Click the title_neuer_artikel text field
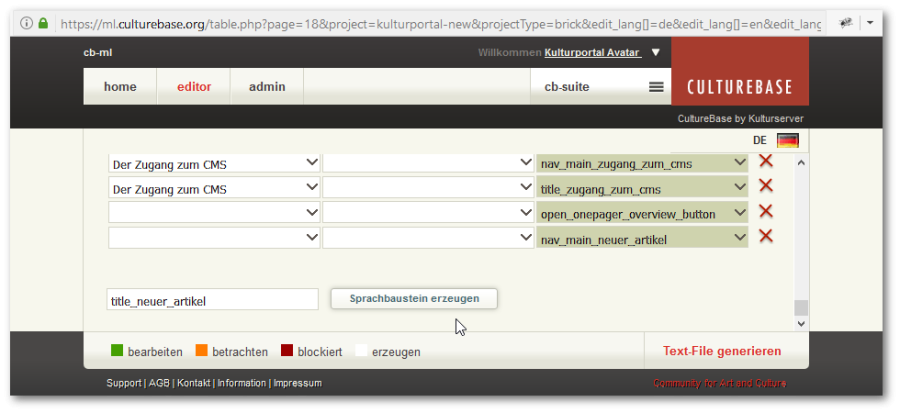The width and height of the screenshot is (900, 413). (212, 299)
